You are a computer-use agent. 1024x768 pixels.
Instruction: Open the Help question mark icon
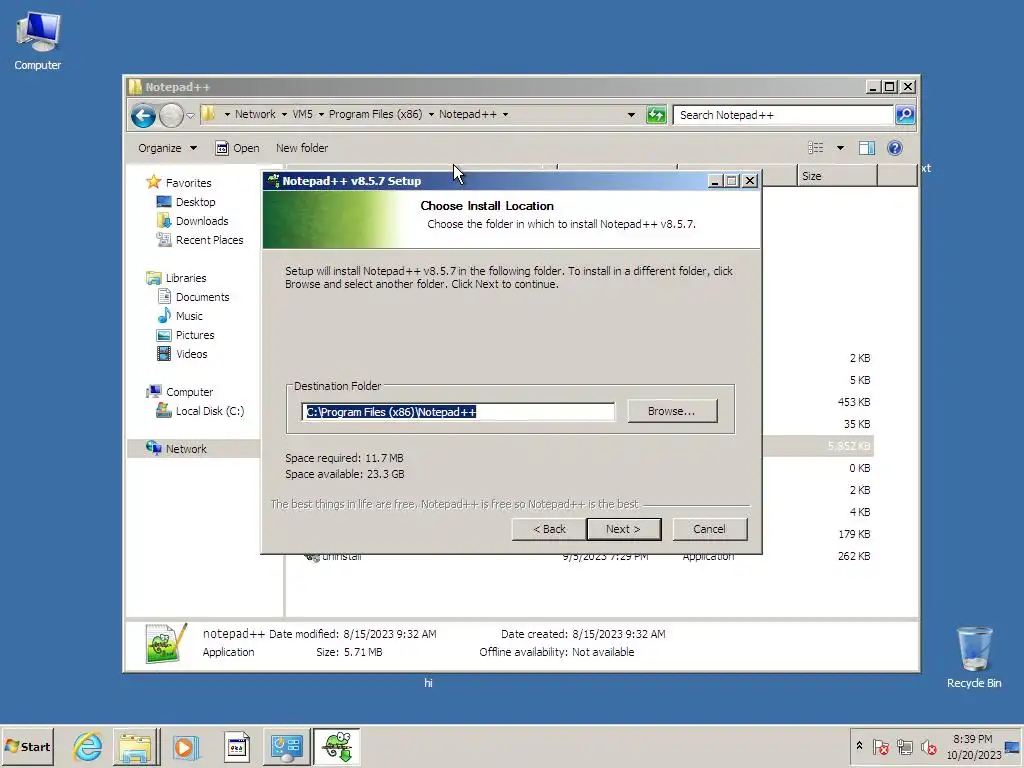point(895,148)
